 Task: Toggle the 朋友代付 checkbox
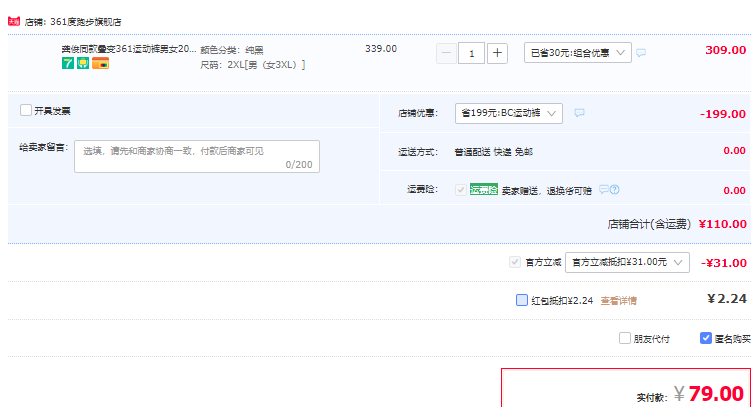tap(625, 338)
